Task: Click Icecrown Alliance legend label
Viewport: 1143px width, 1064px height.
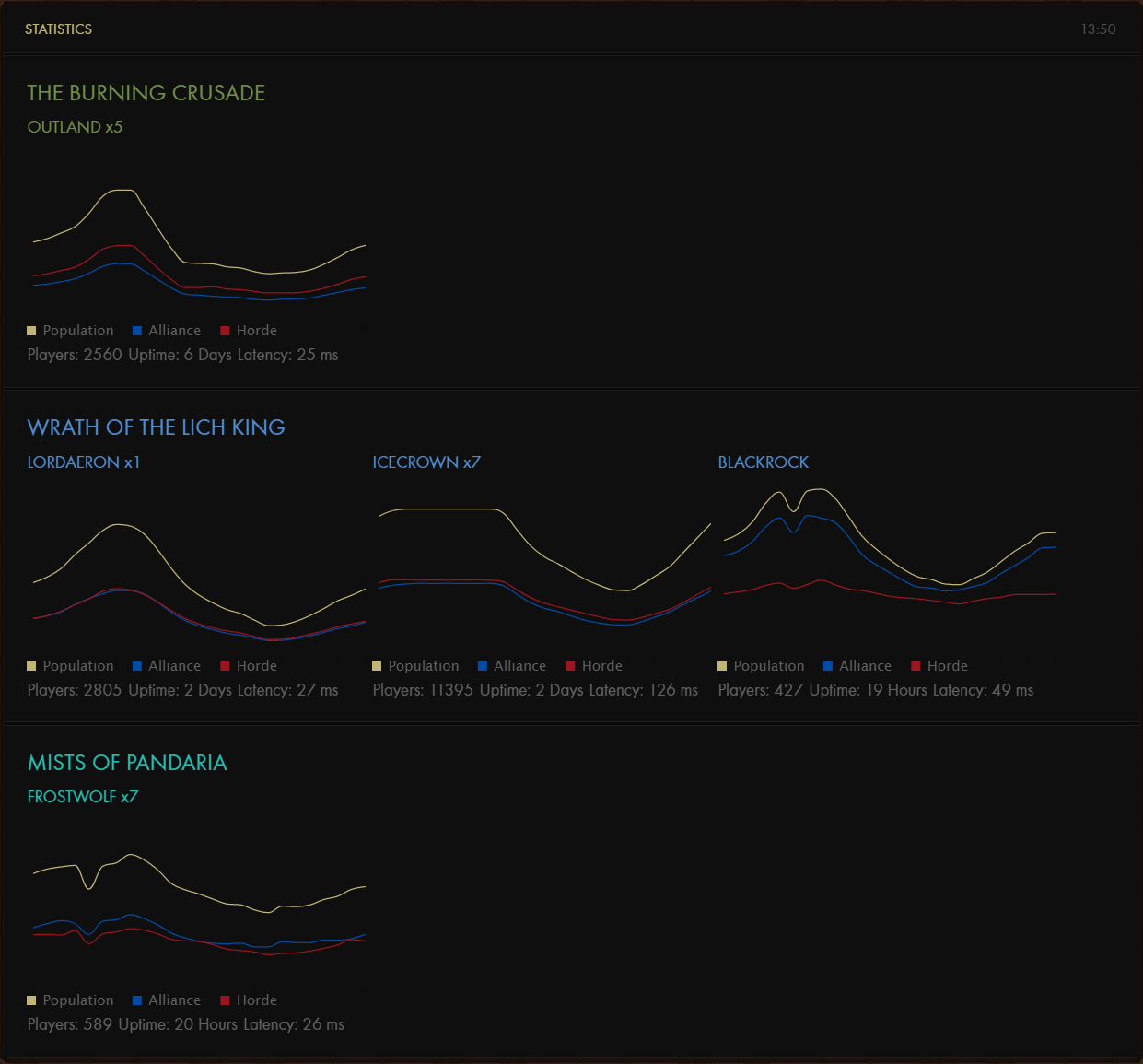Action: (x=519, y=666)
